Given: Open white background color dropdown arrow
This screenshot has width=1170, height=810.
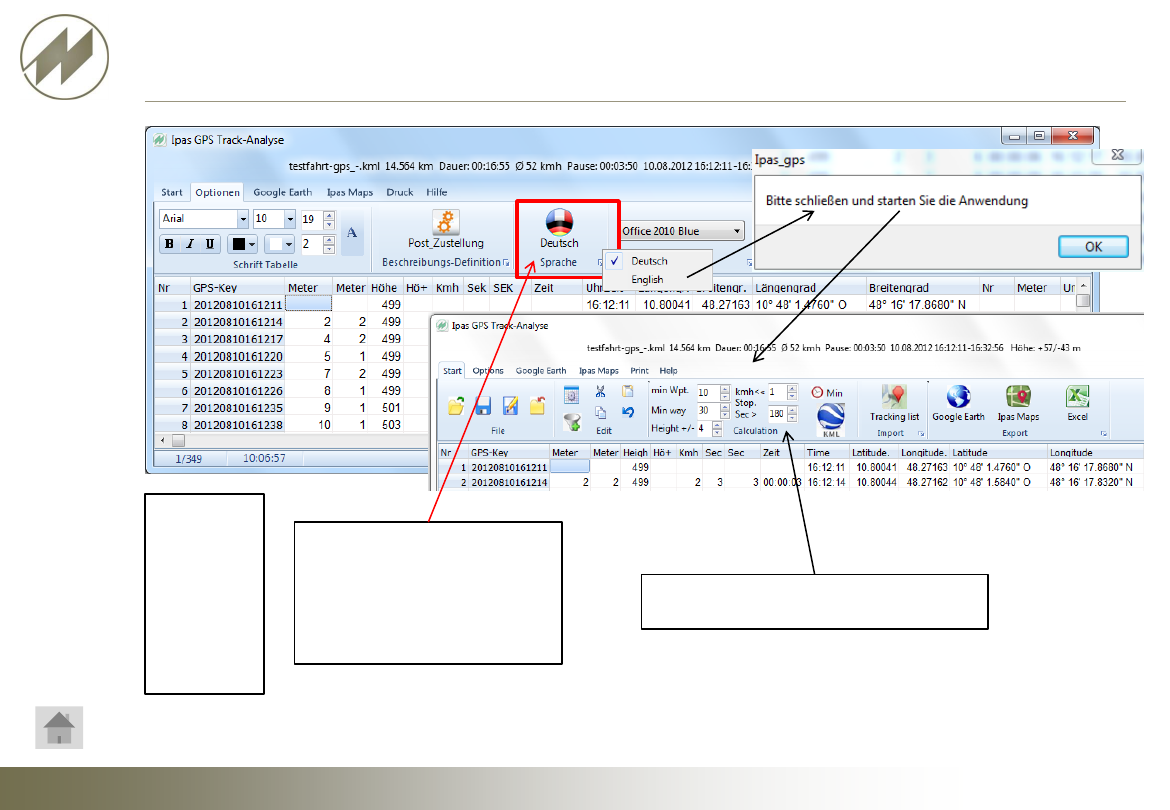Looking at the screenshot, I should pyautogui.click(x=289, y=244).
